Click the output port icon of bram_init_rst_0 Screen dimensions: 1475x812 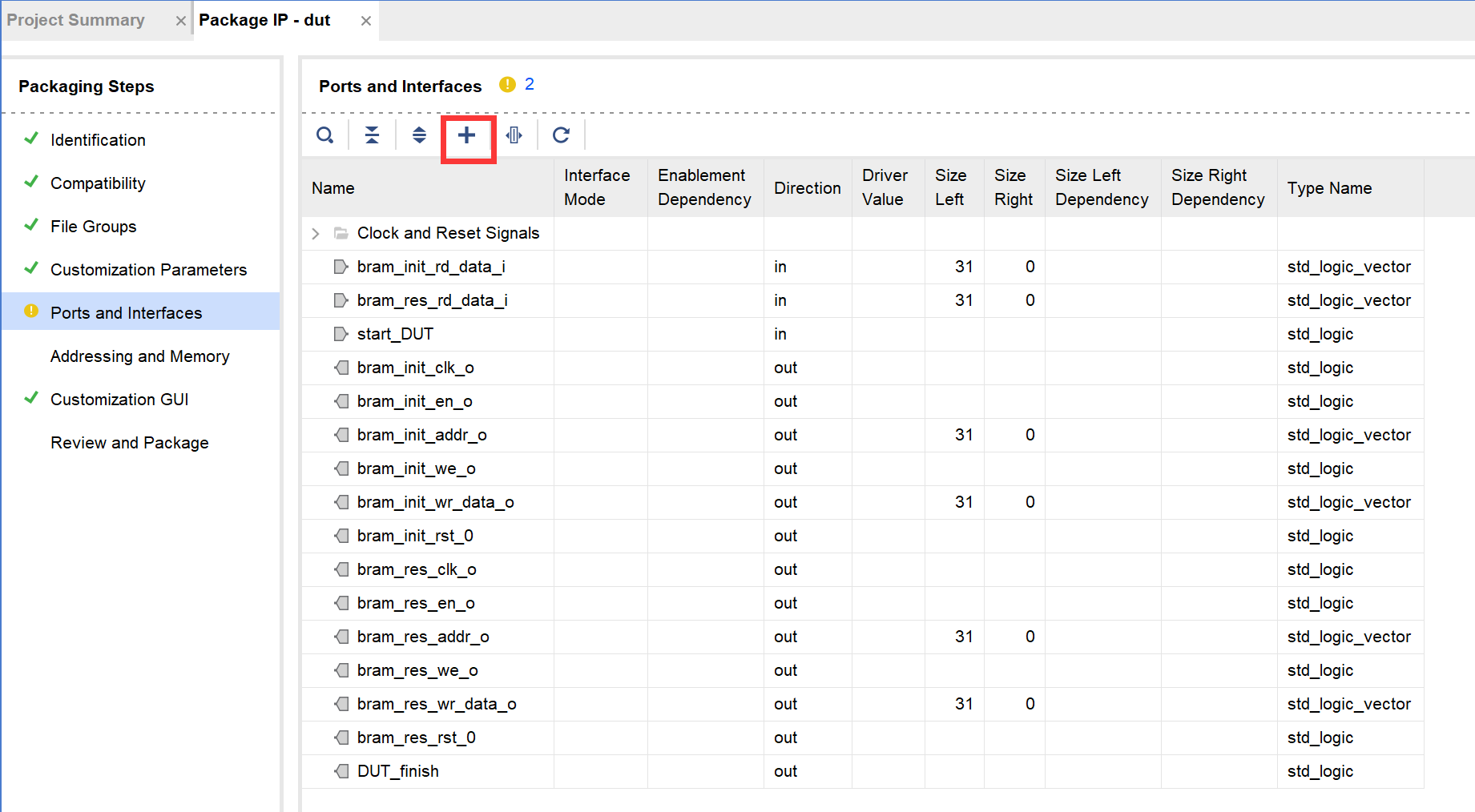tap(341, 536)
